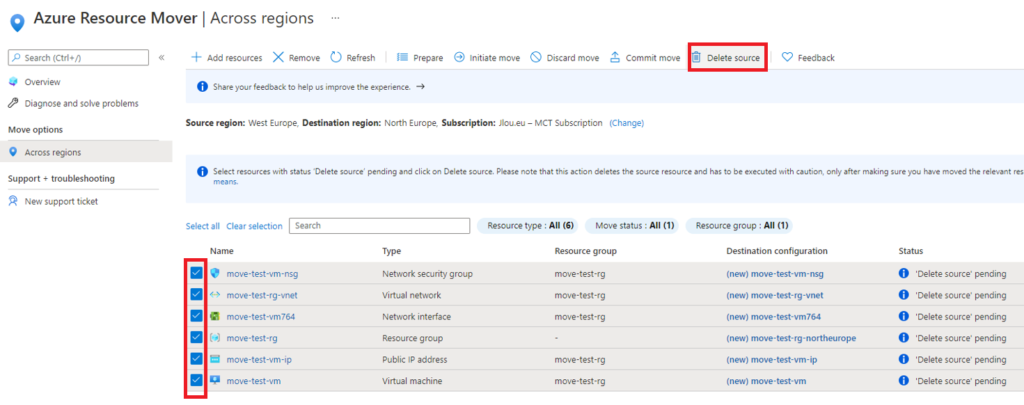
Task: Click 'Network interface' type cell text
Action: tap(416, 317)
